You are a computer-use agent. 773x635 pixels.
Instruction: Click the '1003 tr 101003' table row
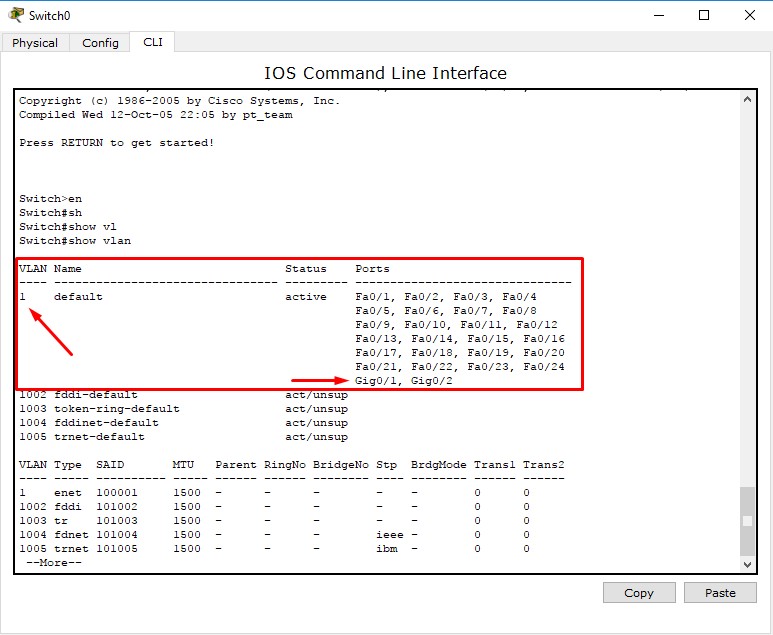275,521
